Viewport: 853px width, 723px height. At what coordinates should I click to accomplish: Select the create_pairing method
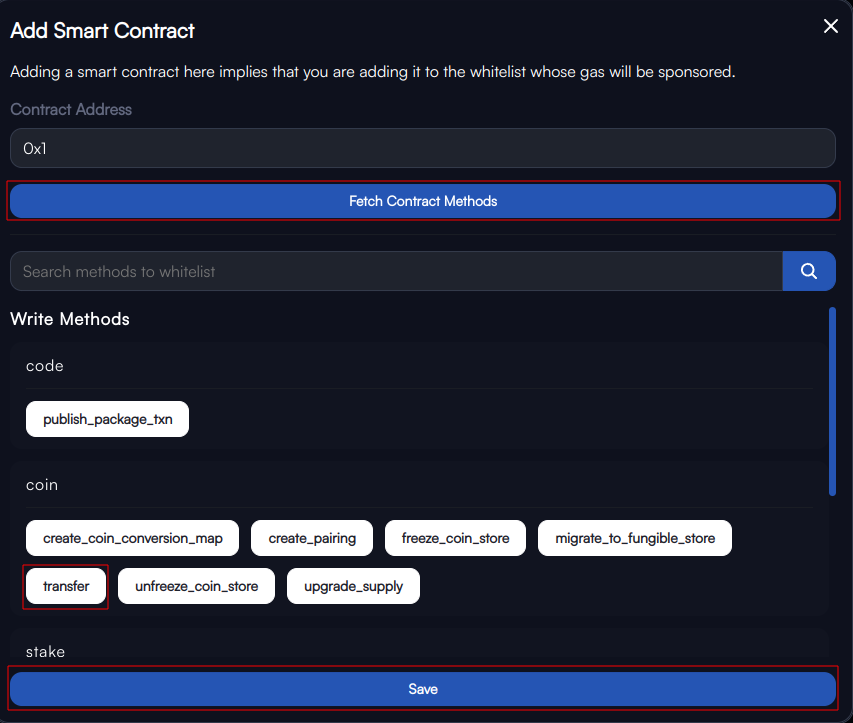(312, 538)
